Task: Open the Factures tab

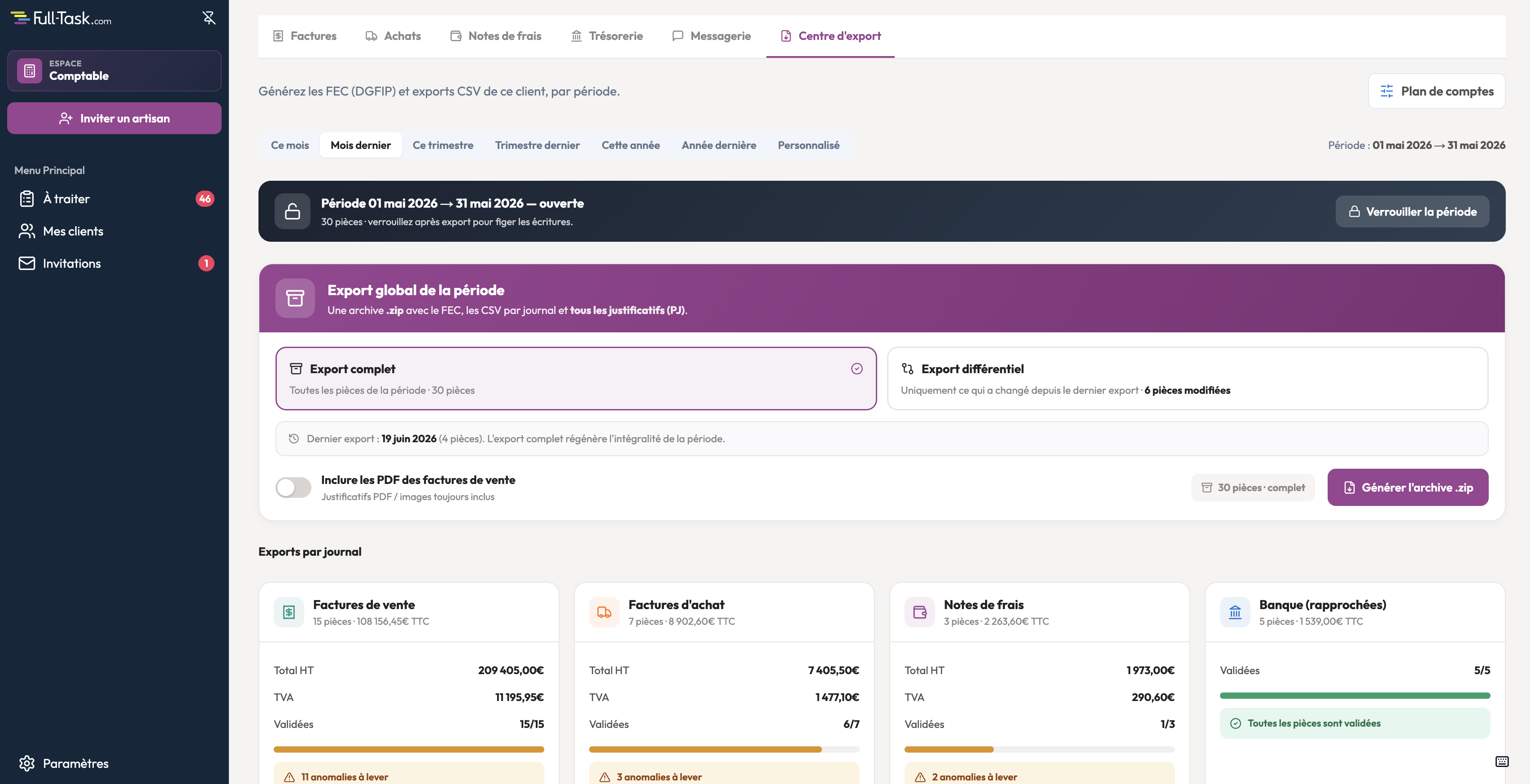Action: 305,35
